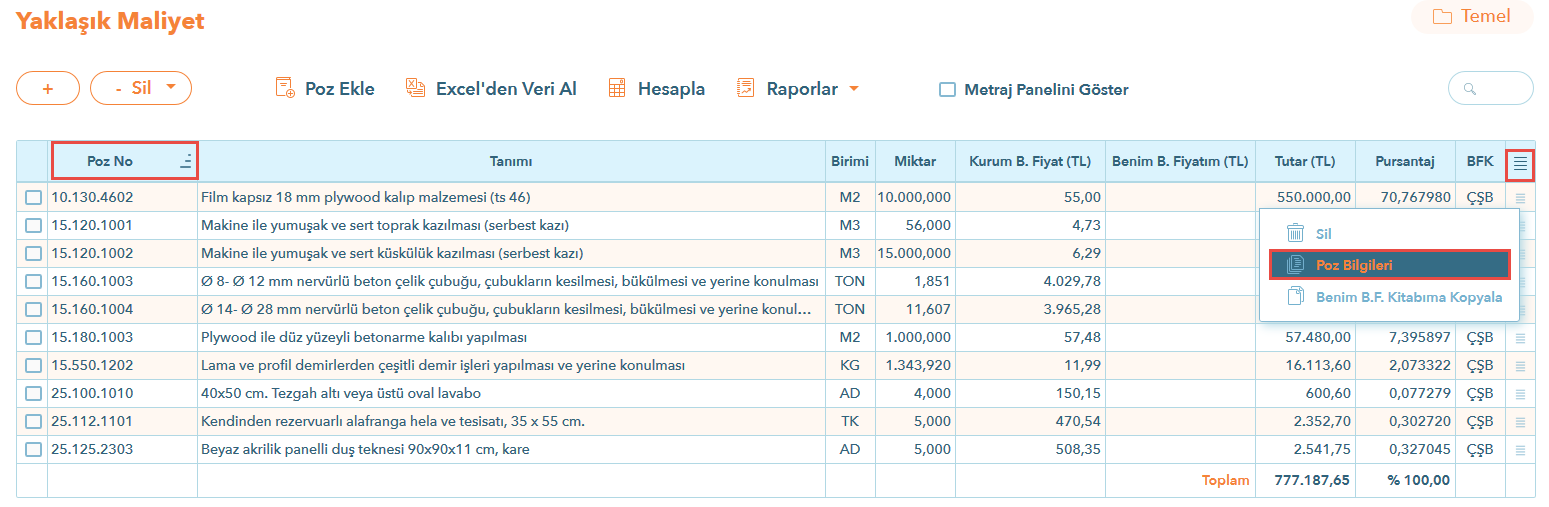Click the Yaklaşık Maliyet page title
Image resolution: width=1549 pixels, height=507 pixels.
(x=110, y=20)
